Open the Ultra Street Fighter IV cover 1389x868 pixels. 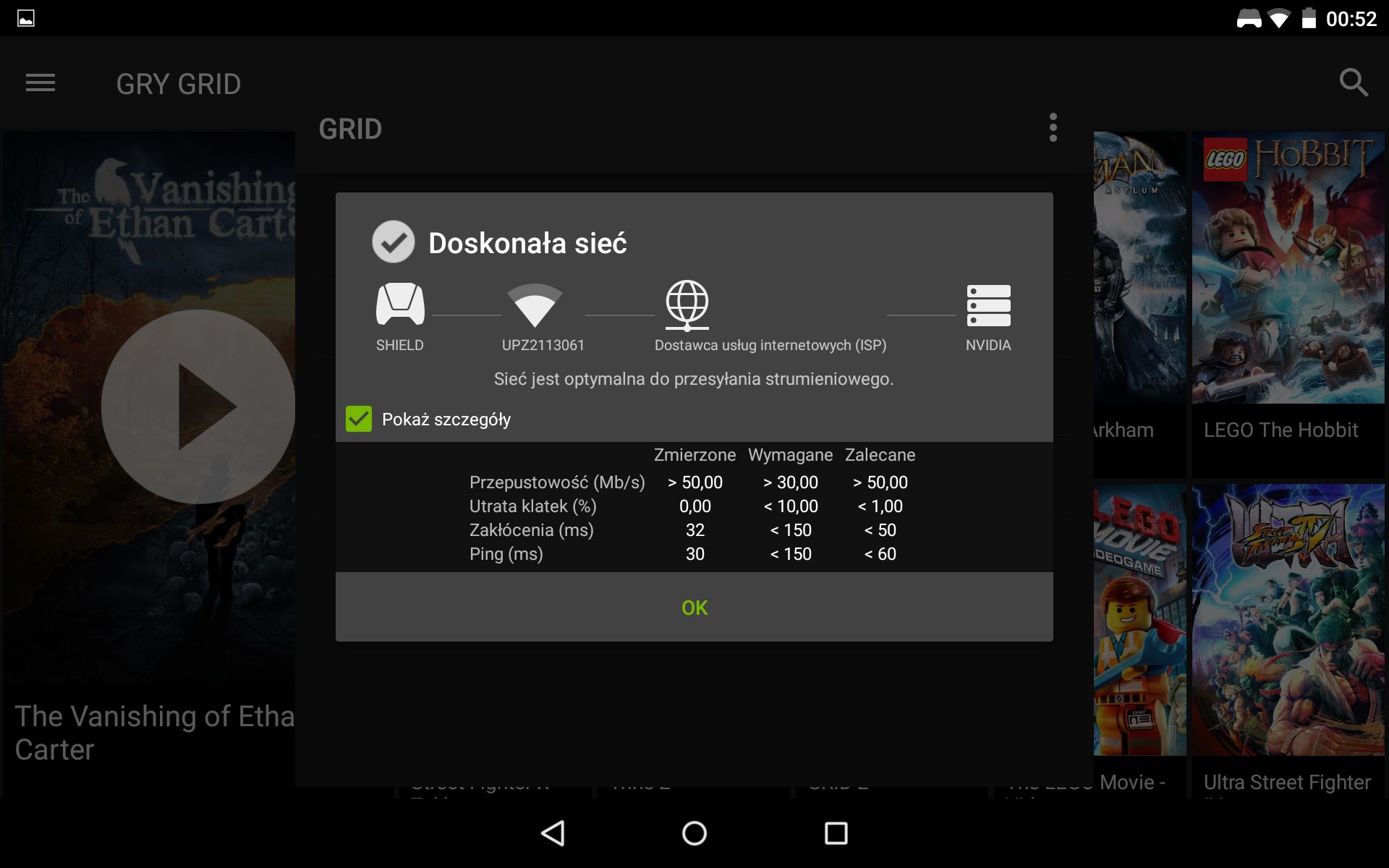pyautogui.click(x=1288, y=620)
